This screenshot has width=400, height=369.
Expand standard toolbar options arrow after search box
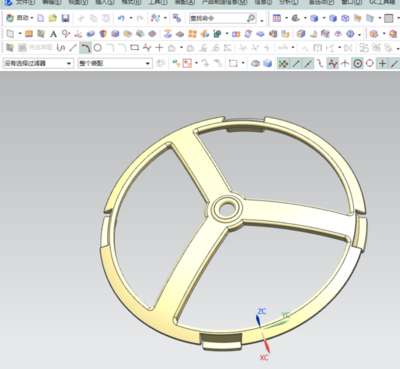(x=262, y=21)
